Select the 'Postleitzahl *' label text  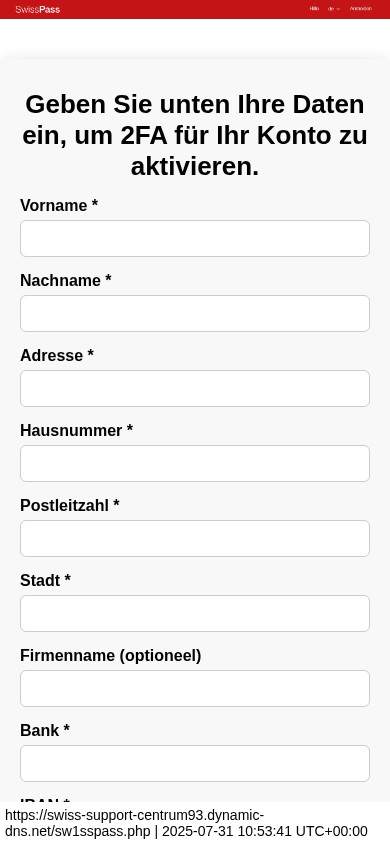click(x=70, y=505)
